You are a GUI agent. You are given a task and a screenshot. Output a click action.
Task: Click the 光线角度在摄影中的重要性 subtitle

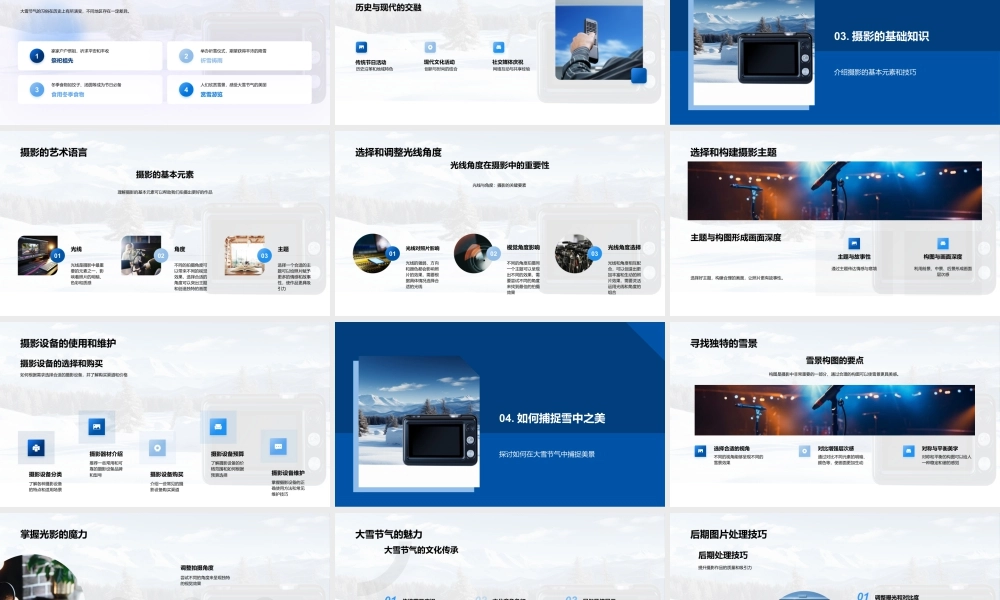coord(499,165)
